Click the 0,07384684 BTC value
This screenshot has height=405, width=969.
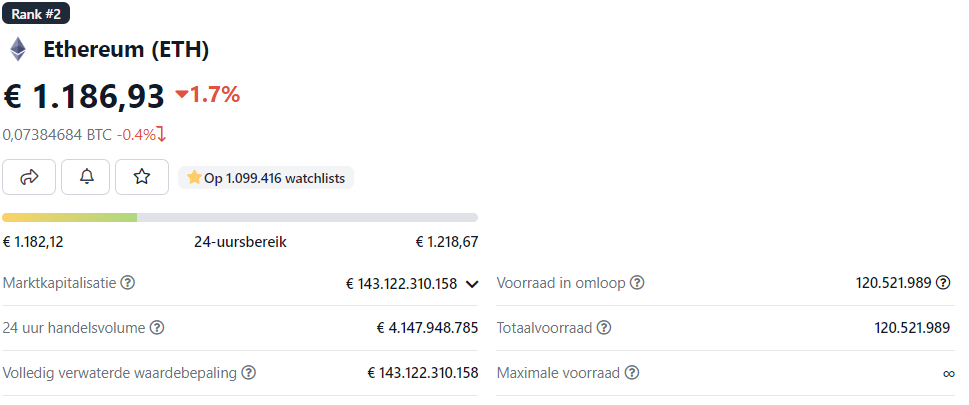click(x=57, y=134)
